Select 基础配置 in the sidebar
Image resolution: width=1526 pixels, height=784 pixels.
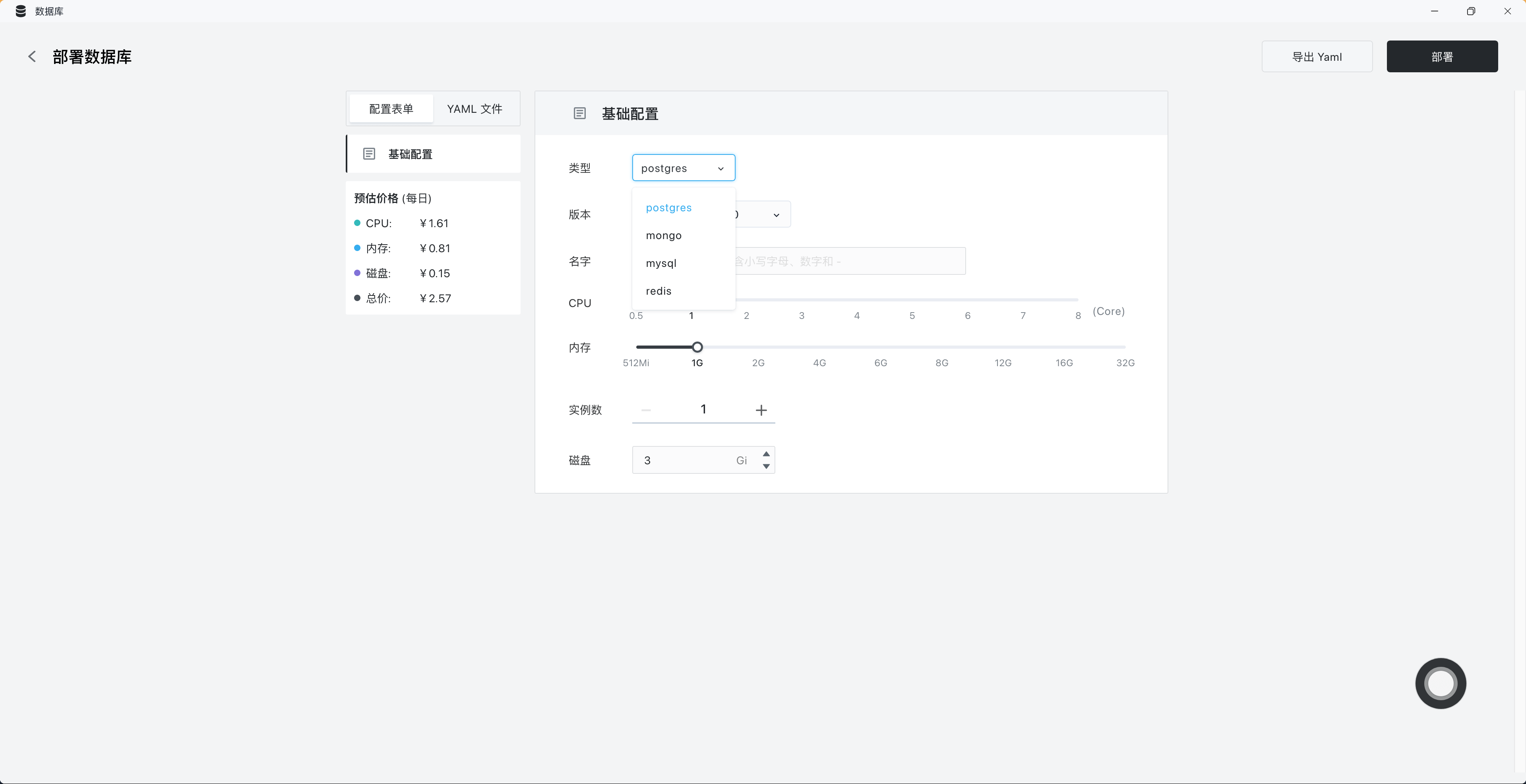tap(433, 154)
